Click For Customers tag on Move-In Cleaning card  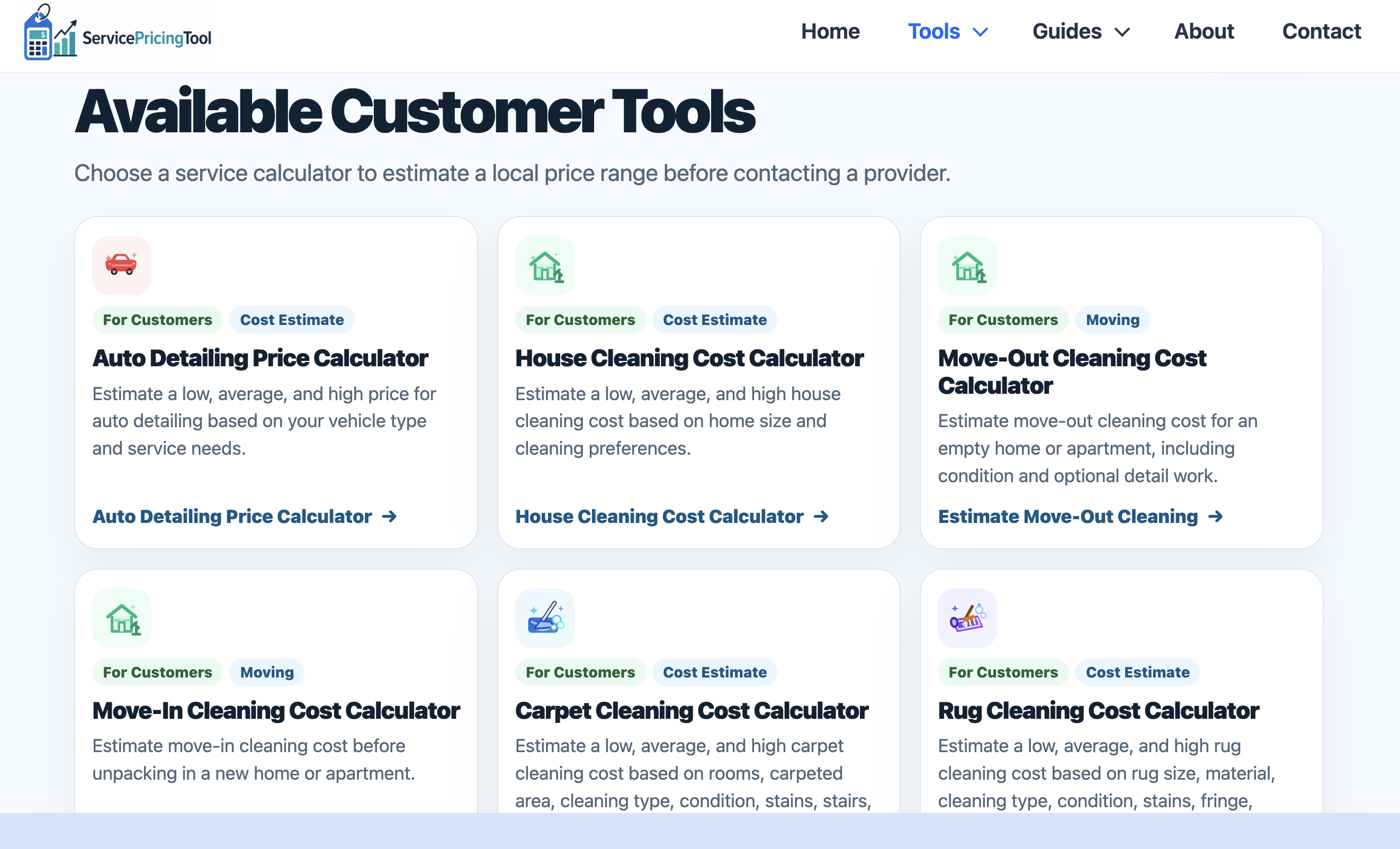point(157,672)
